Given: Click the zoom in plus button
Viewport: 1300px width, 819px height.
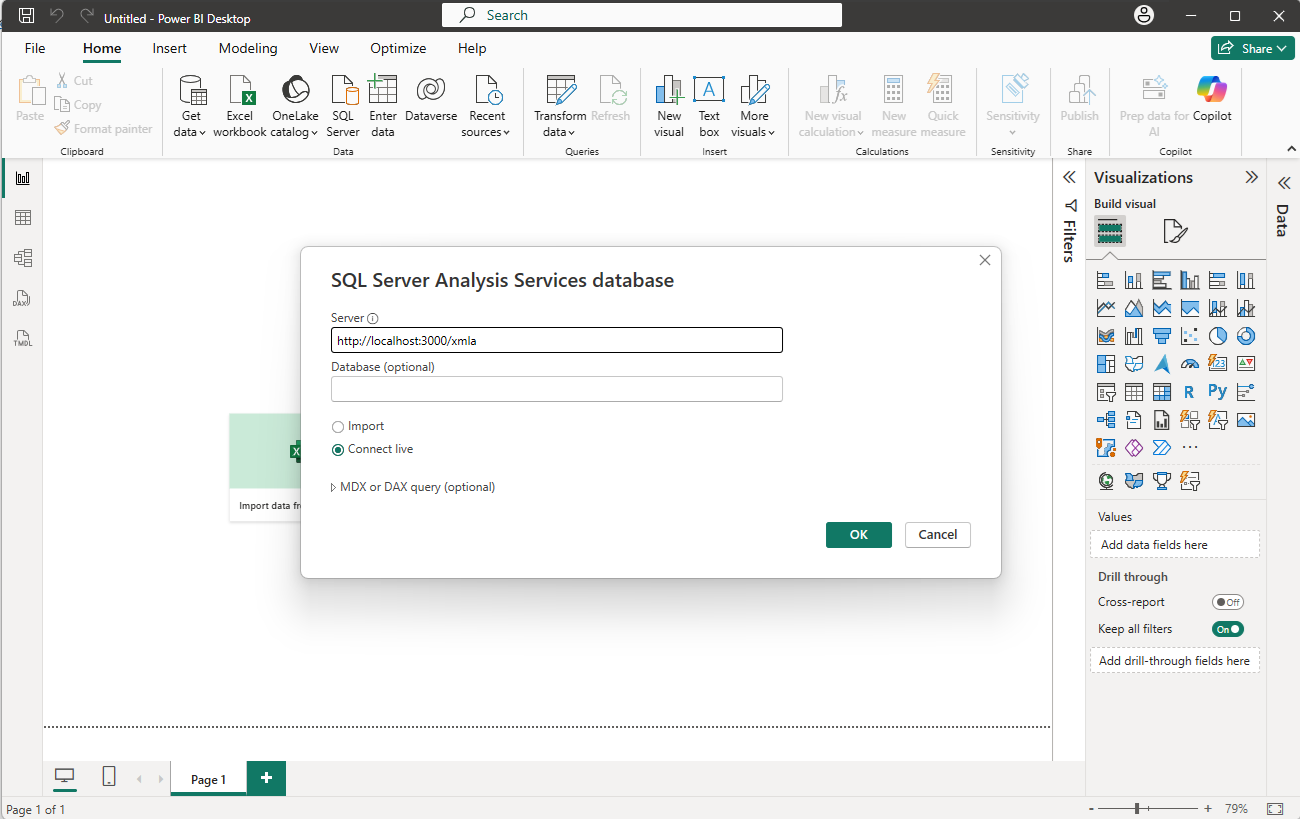Looking at the screenshot, I should (x=1208, y=808).
